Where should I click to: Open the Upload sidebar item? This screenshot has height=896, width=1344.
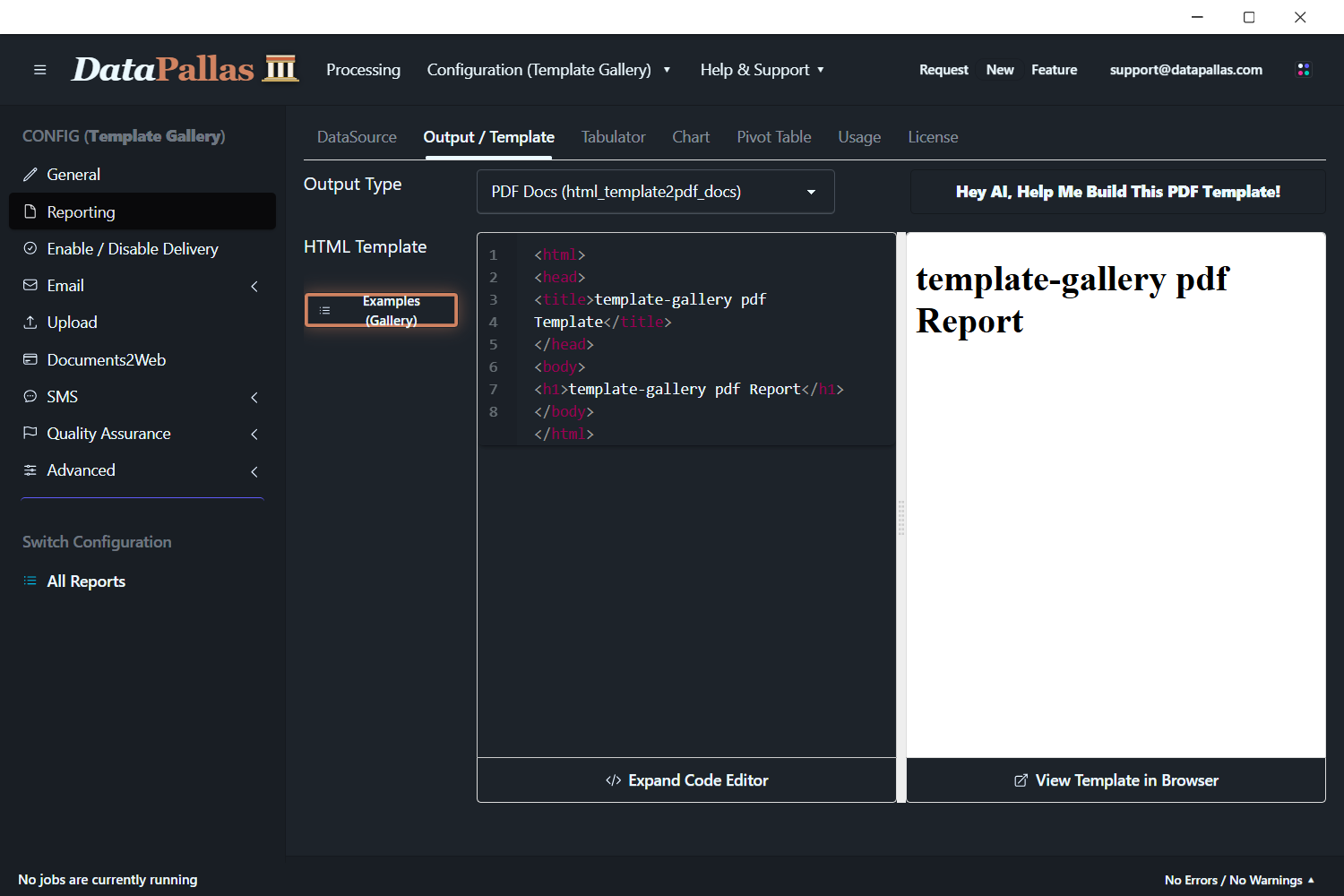[142, 323]
